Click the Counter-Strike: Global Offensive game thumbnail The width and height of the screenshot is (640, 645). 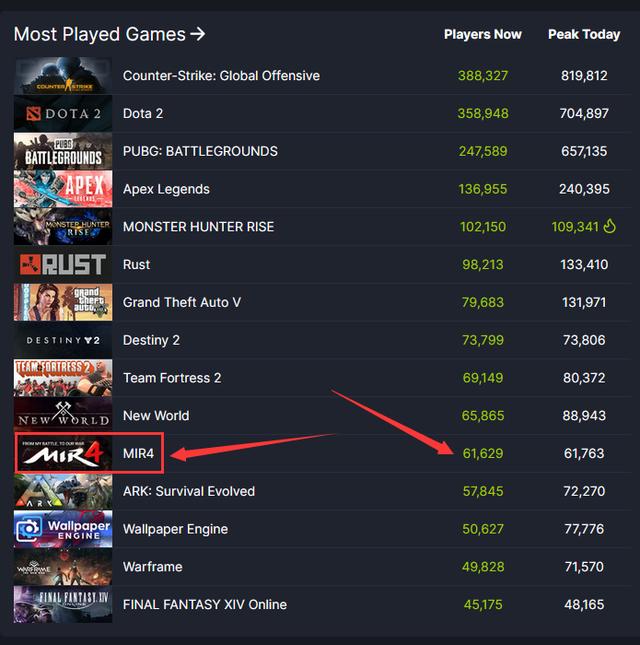(63, 76)
